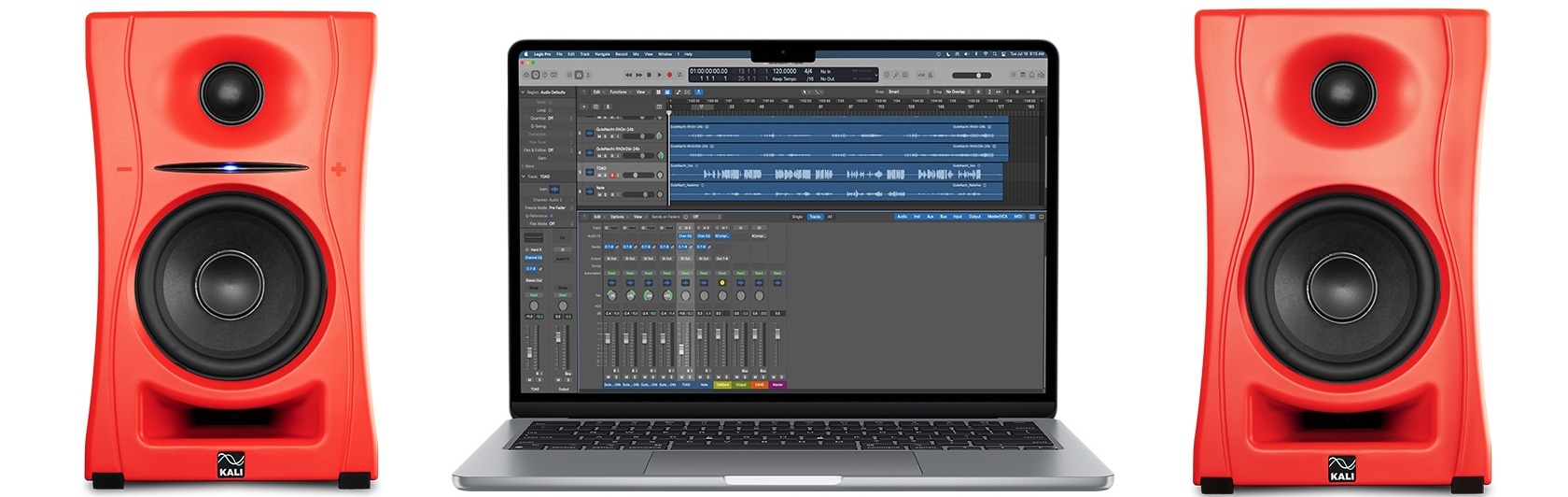Open the Note Pads icon
Screen dimensions: 1568x497
(1023, 75)
